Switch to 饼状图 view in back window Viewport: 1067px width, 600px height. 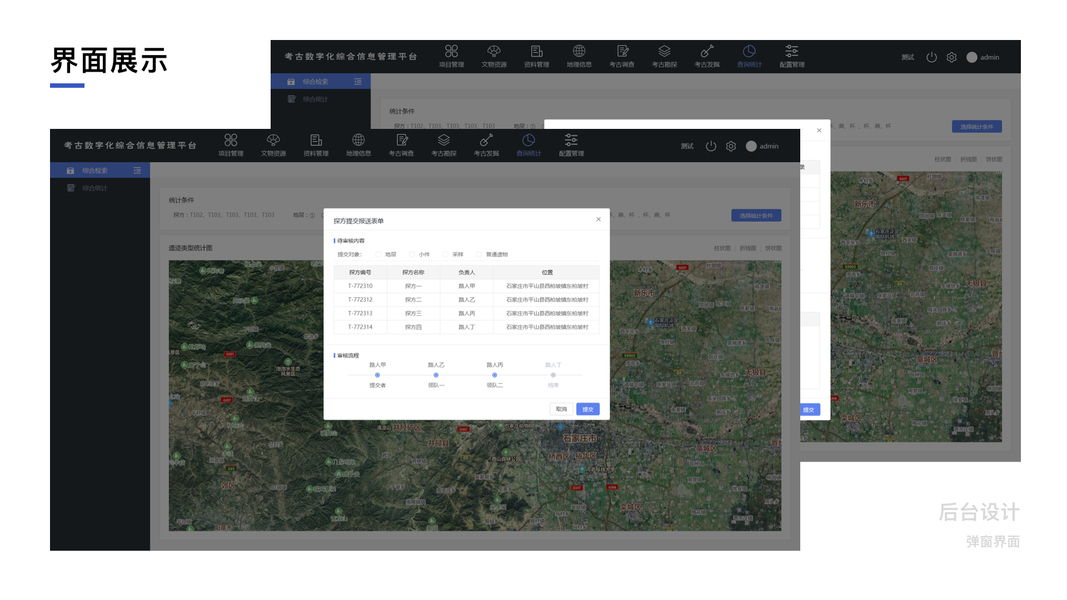click(994, 159)
